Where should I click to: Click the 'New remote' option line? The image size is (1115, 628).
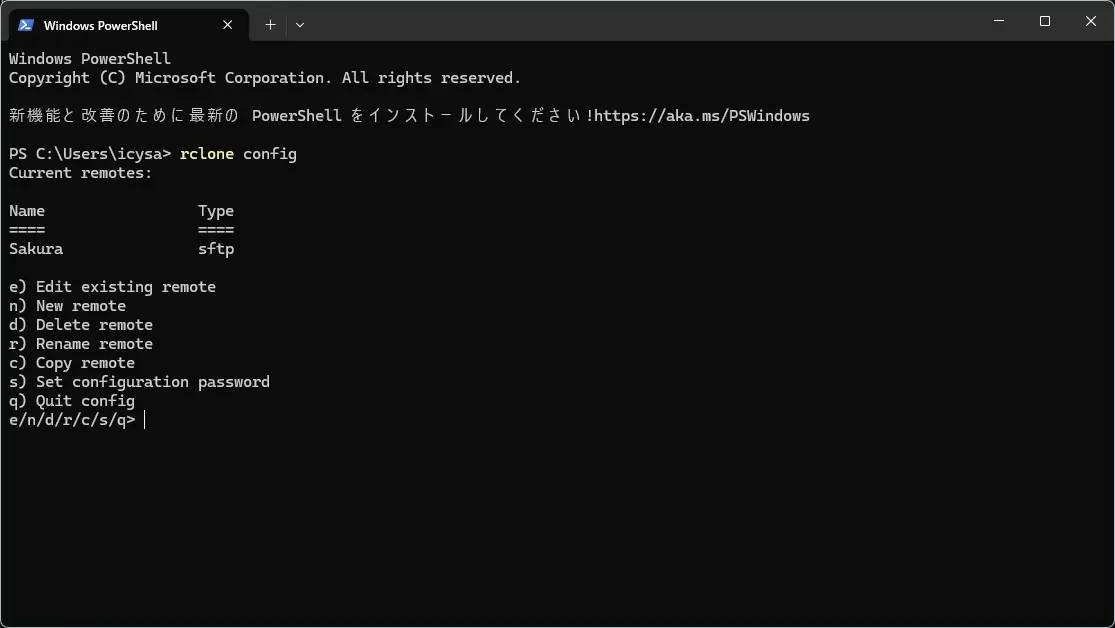point(68,306)
